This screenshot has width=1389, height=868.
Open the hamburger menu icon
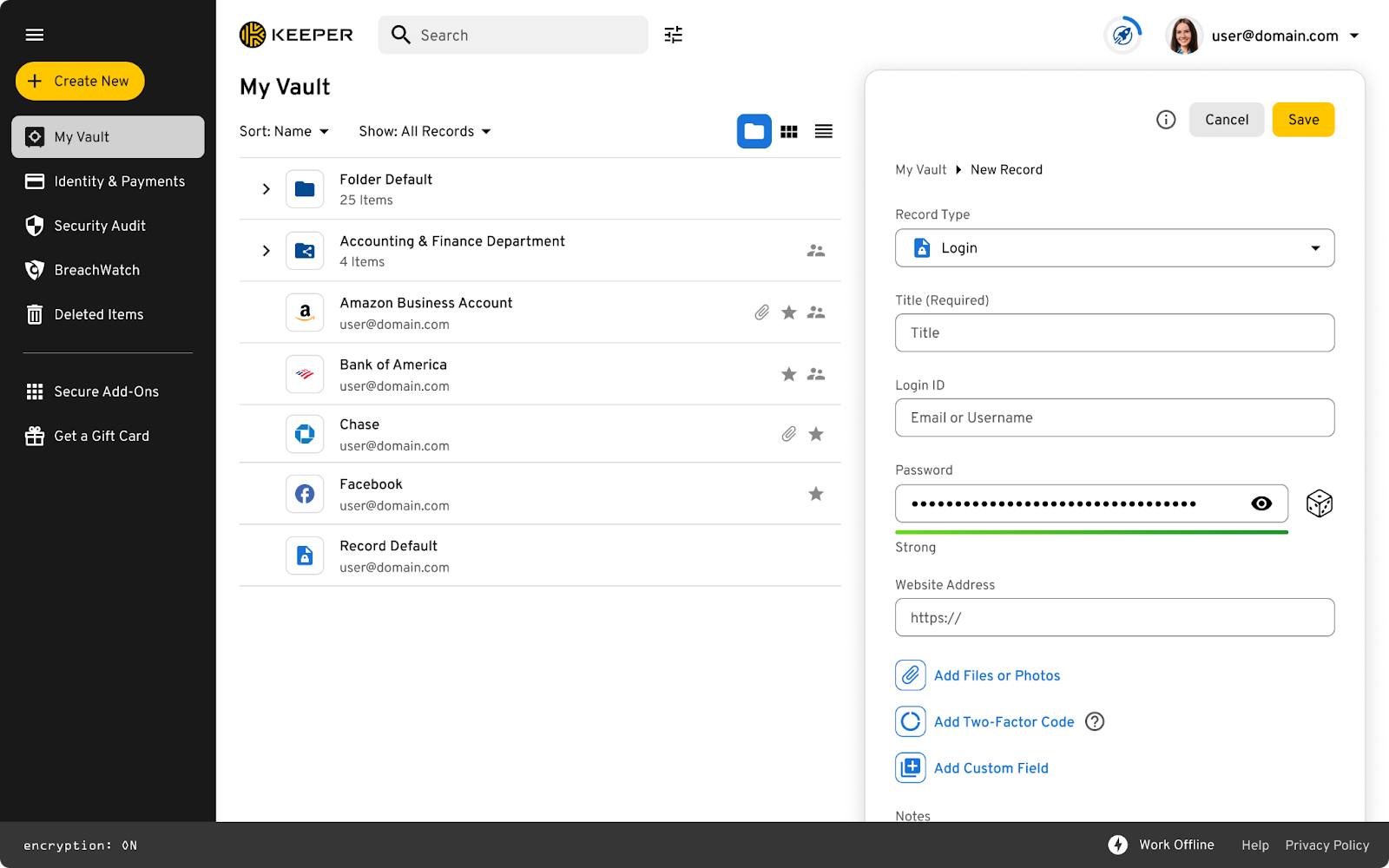pos(35,35)
